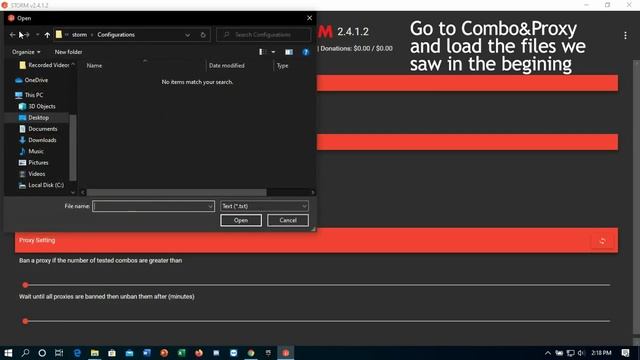Open Mail app from taskbar

point(129,353)
